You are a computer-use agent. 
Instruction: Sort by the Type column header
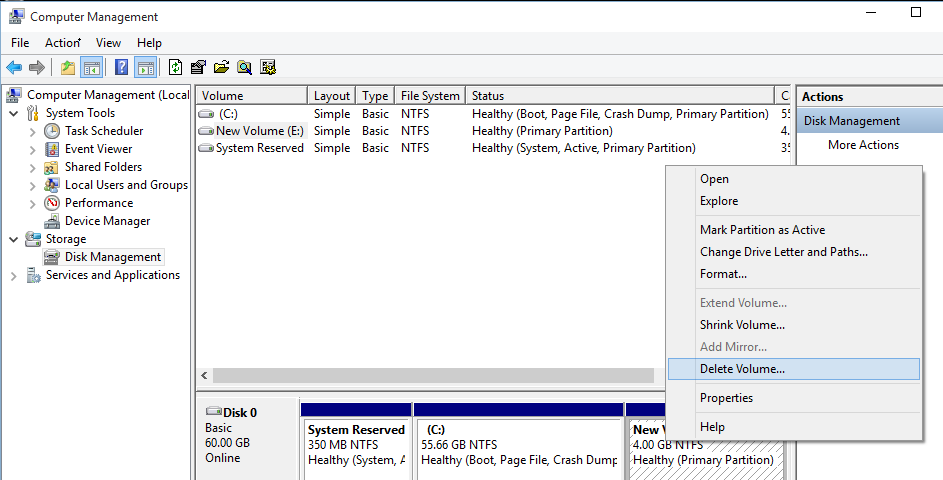point(375,96)
